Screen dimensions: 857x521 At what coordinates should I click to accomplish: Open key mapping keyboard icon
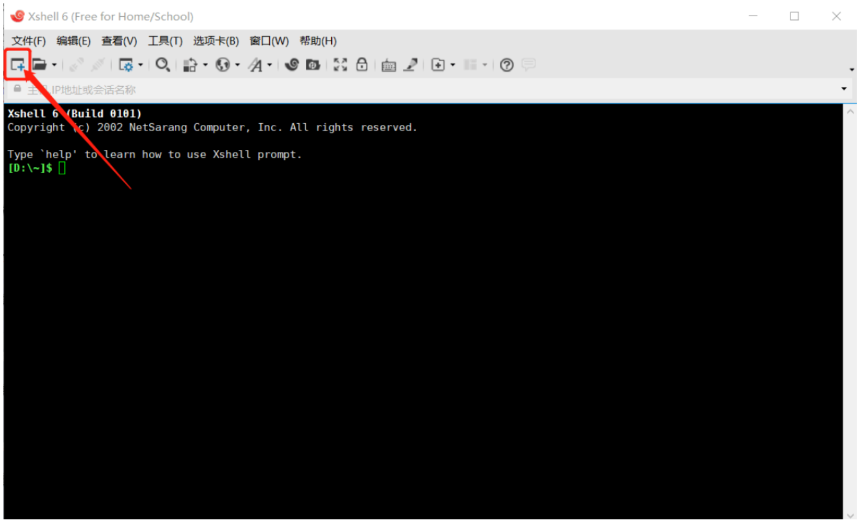tap(389, 66)
